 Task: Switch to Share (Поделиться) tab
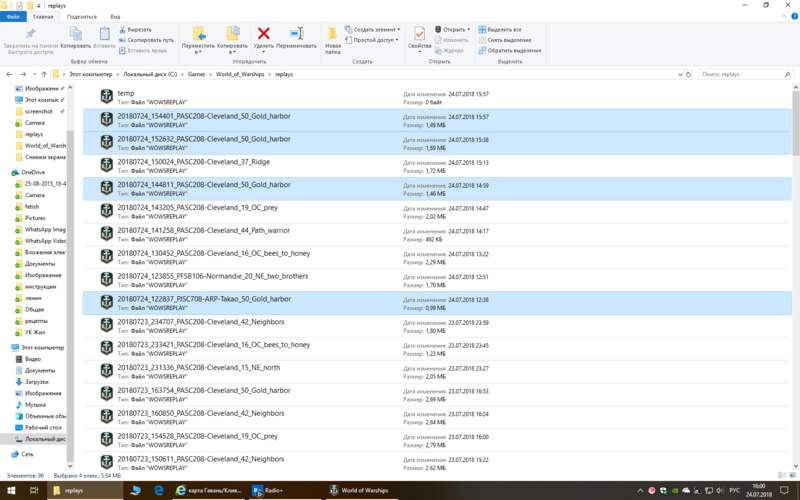click(x=82, y=17)
